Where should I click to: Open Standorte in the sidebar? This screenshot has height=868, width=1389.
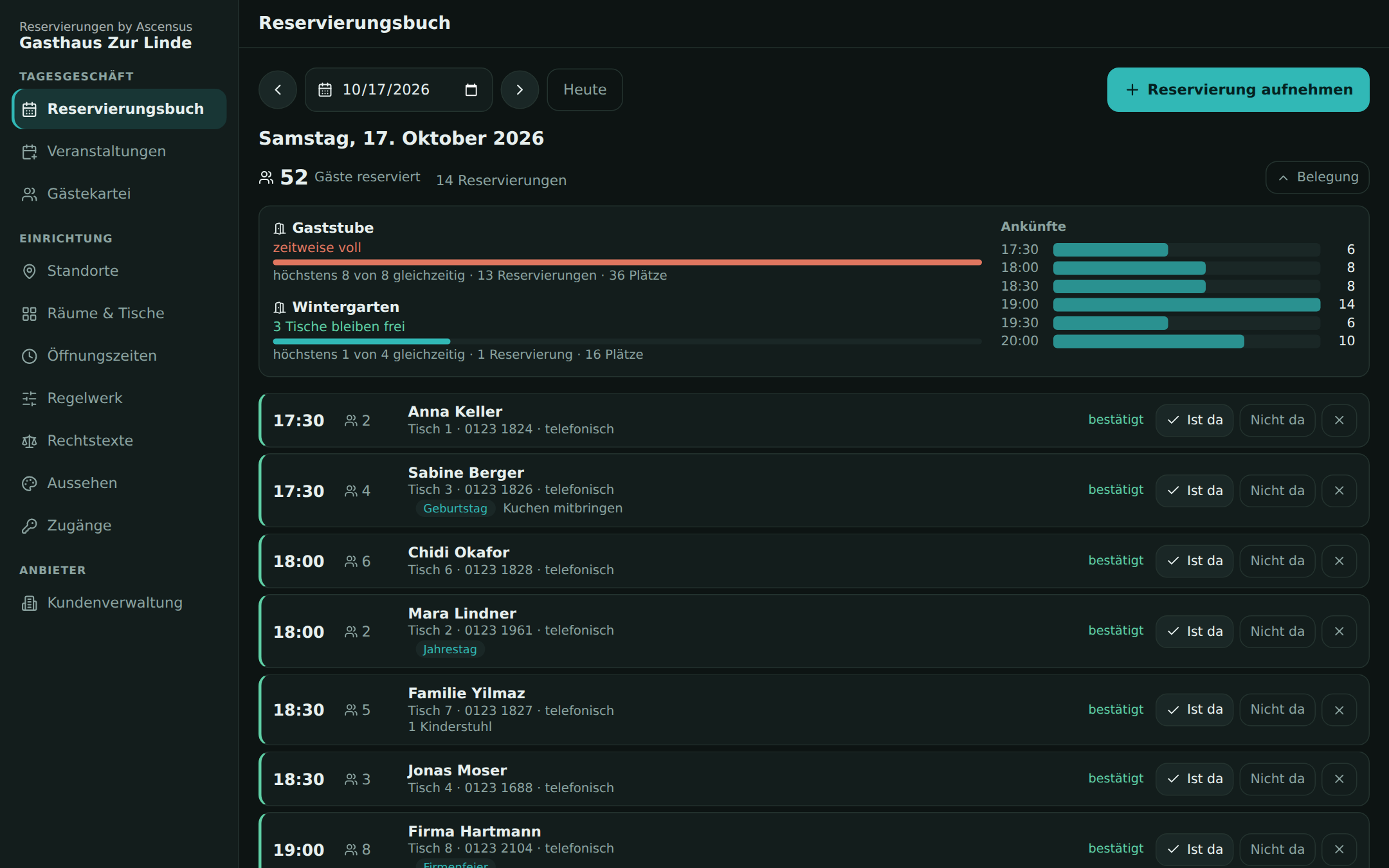[x=119, y=271]
